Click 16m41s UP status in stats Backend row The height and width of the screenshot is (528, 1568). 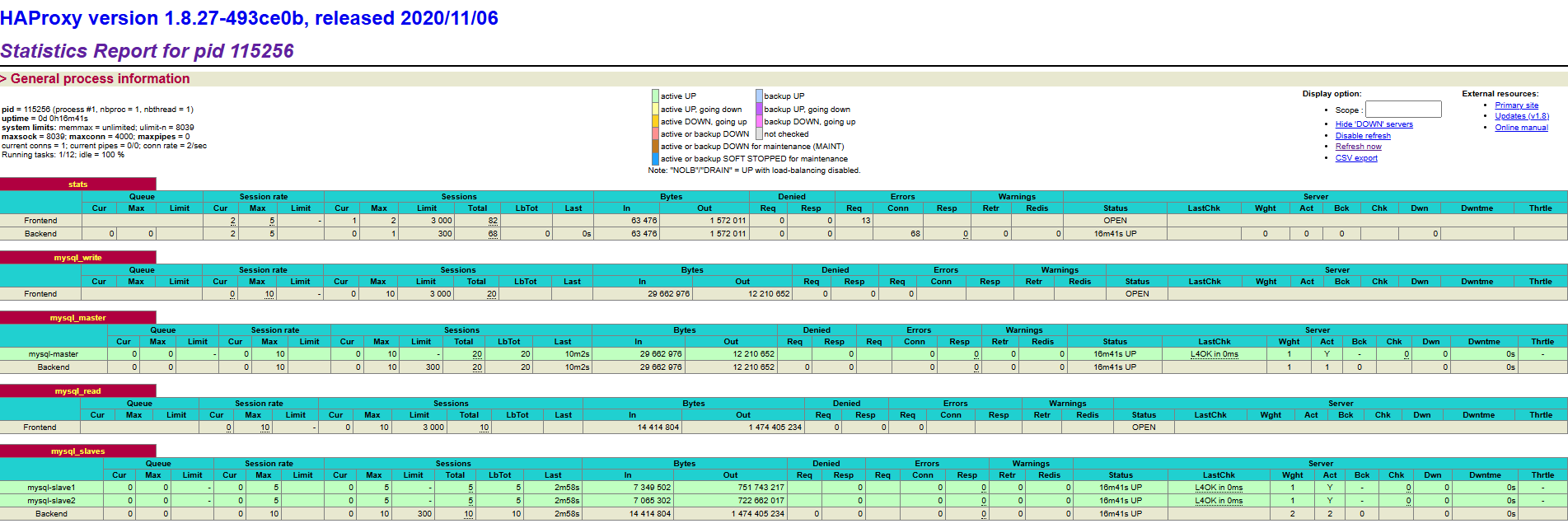[x=1116, y=234]
